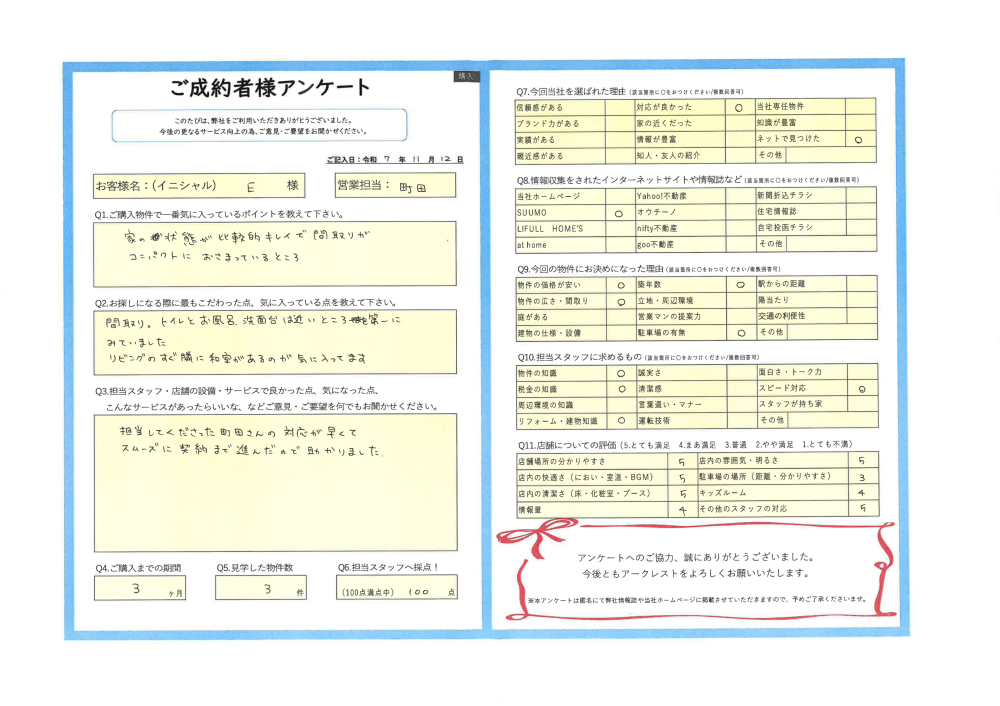Tick the empty 信頼感がある box
The width and height of the screenshot is (1000, 706).
[619, 107]
